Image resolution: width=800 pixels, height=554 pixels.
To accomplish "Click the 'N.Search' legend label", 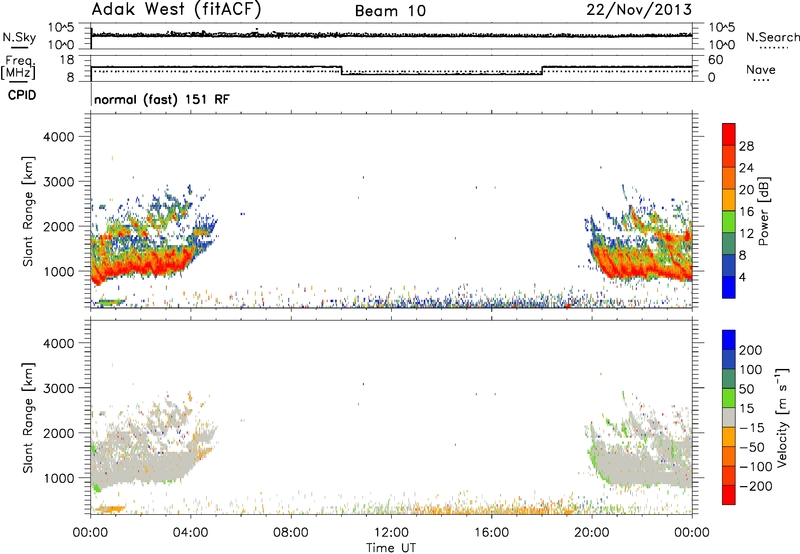I will pos(772,37).
